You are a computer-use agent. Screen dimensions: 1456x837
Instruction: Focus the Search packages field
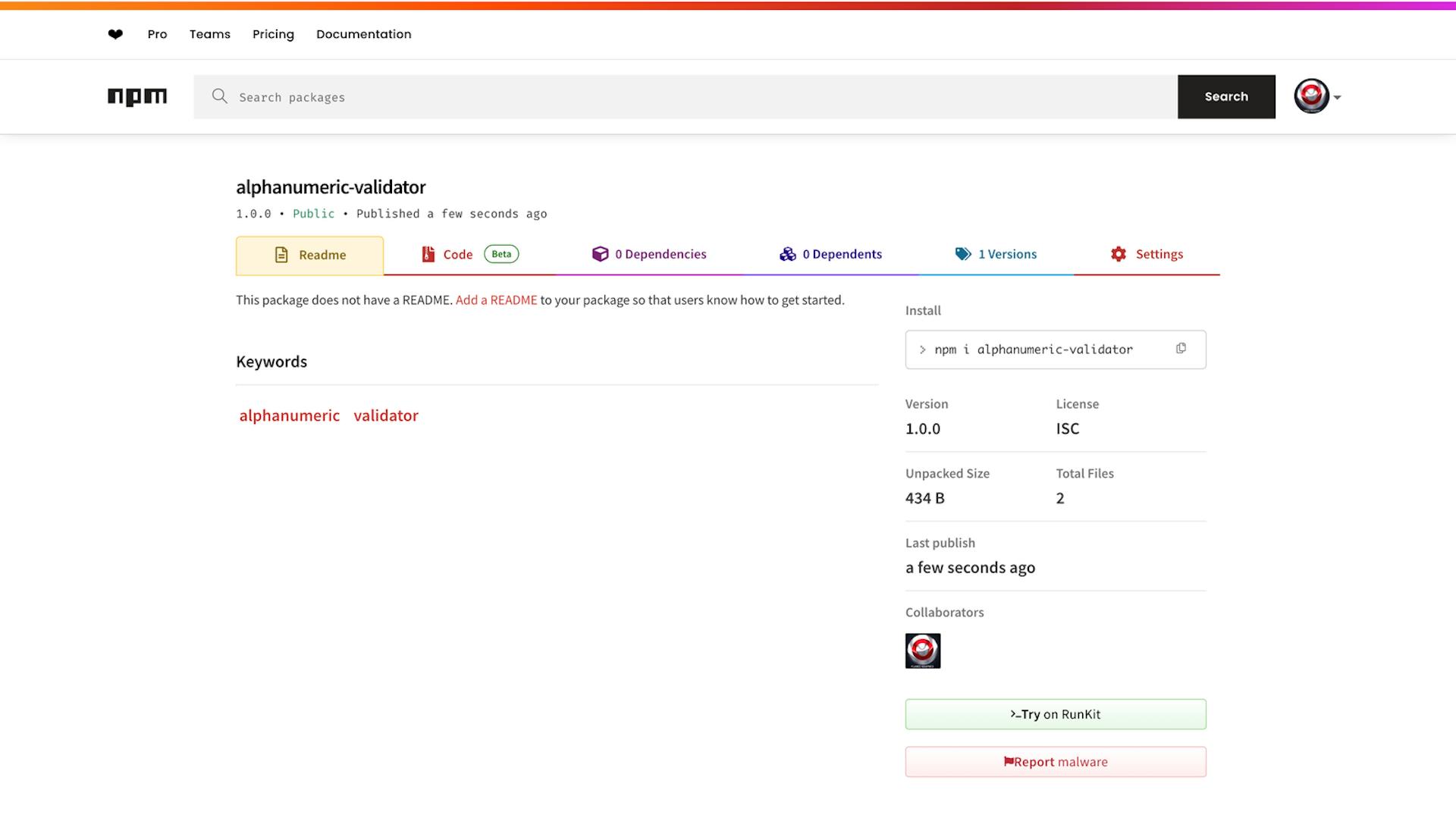coord(682,97)
